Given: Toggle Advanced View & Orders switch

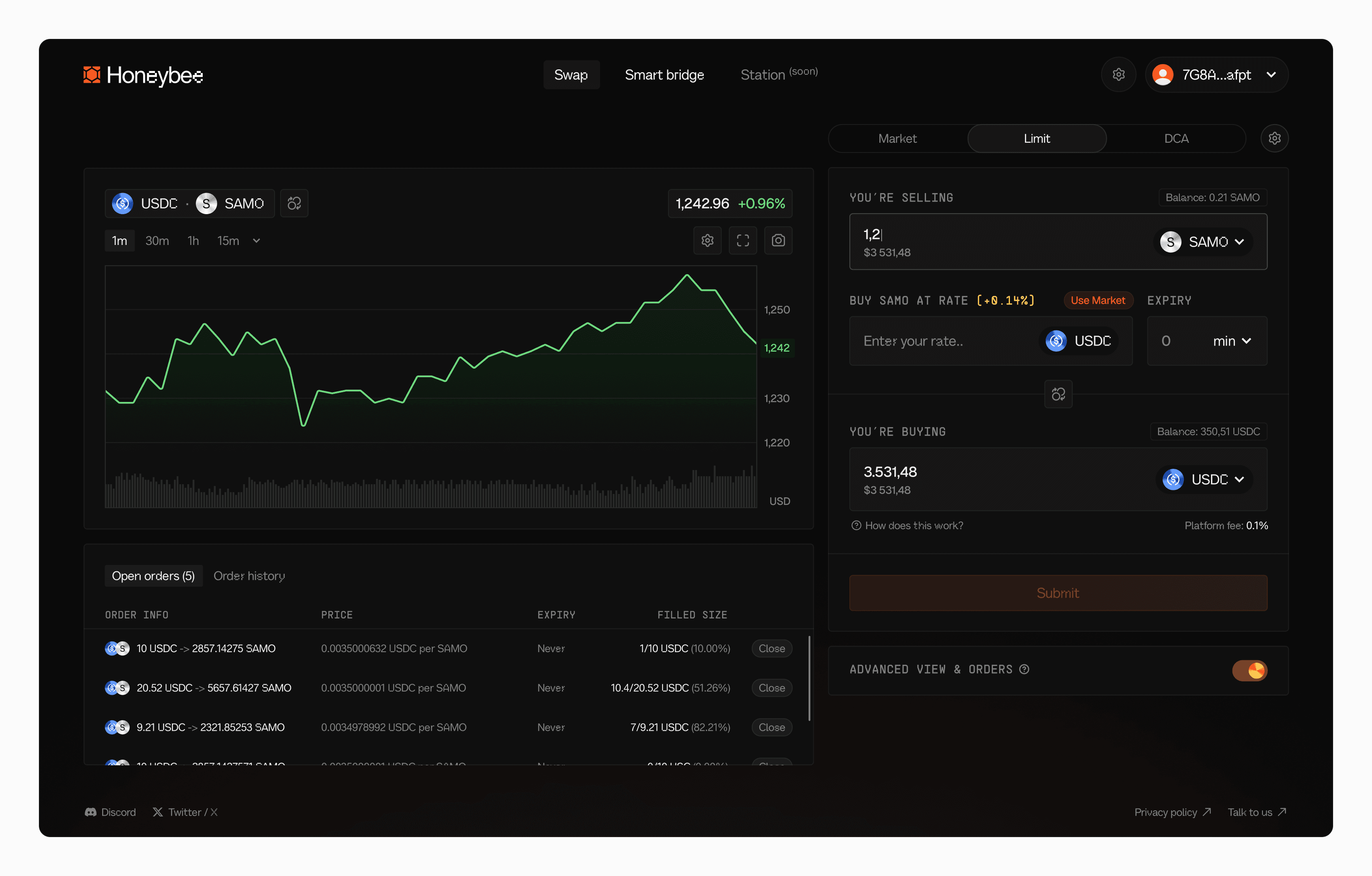Looking at the screenshot, I should coord(1250,670).
